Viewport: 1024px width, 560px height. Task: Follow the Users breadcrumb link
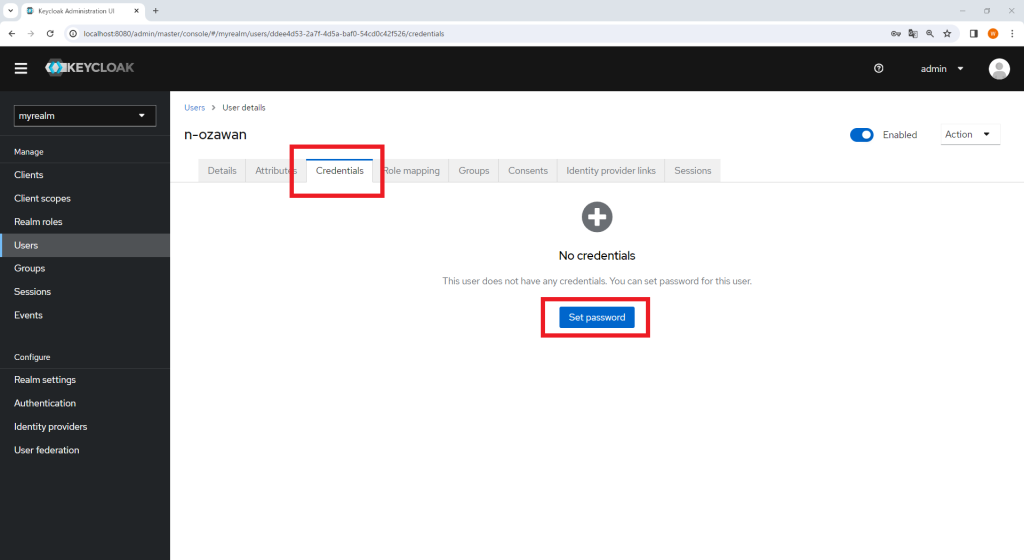tap(195, 108)
